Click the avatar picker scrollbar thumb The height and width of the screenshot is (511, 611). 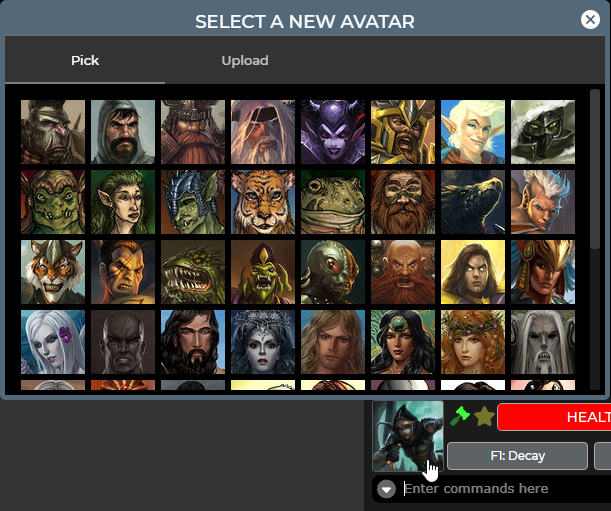[595, 169]
